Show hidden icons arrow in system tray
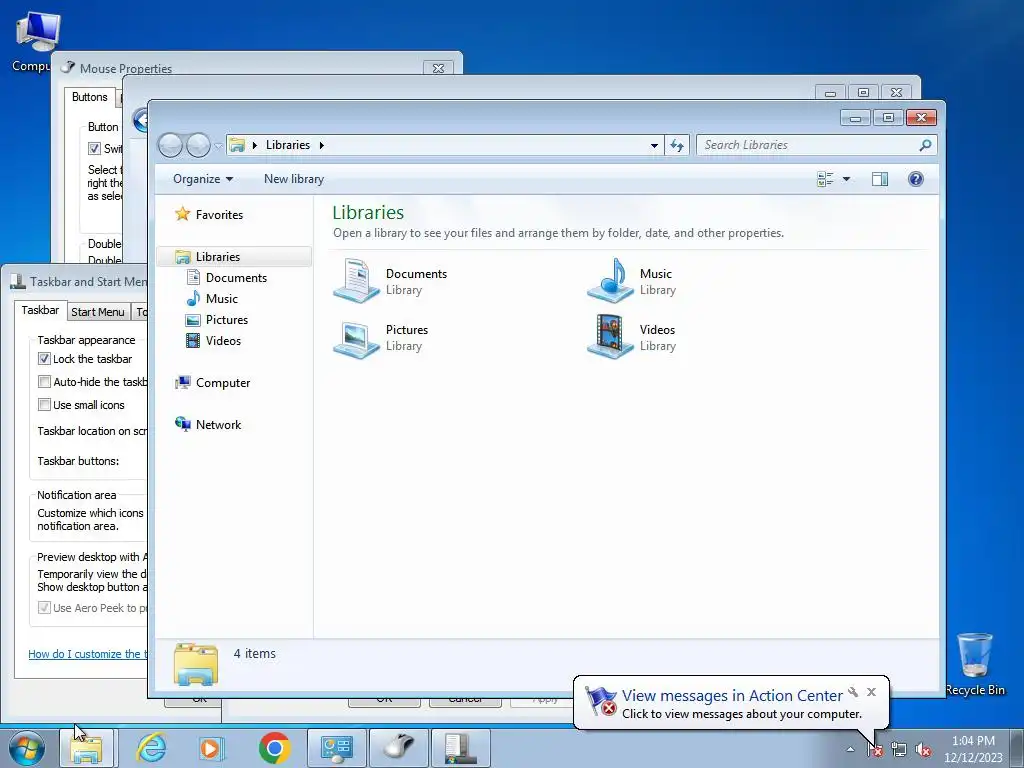1024x768 pixels. 850,750
